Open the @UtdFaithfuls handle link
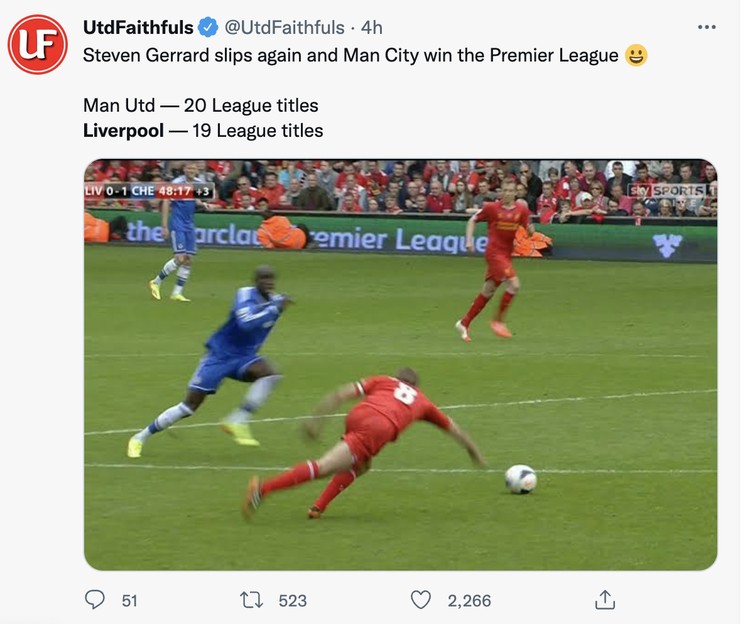This screenshot has height=624, width=750. coord(284,28)
